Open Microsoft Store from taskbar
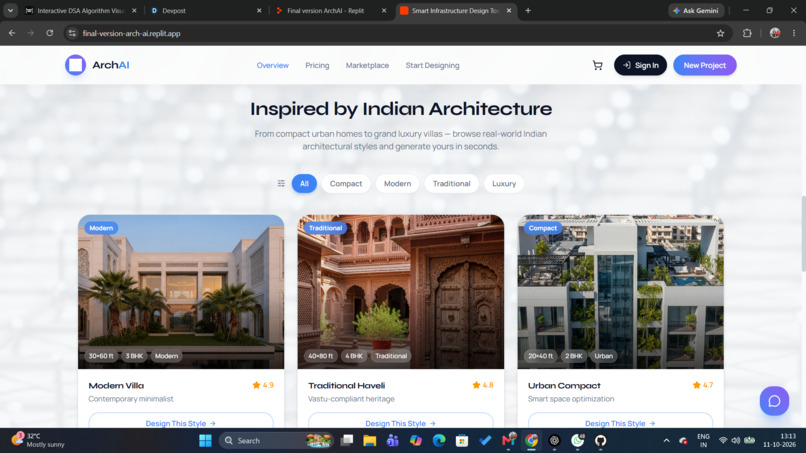806x453 pixels. click(462, 441)
